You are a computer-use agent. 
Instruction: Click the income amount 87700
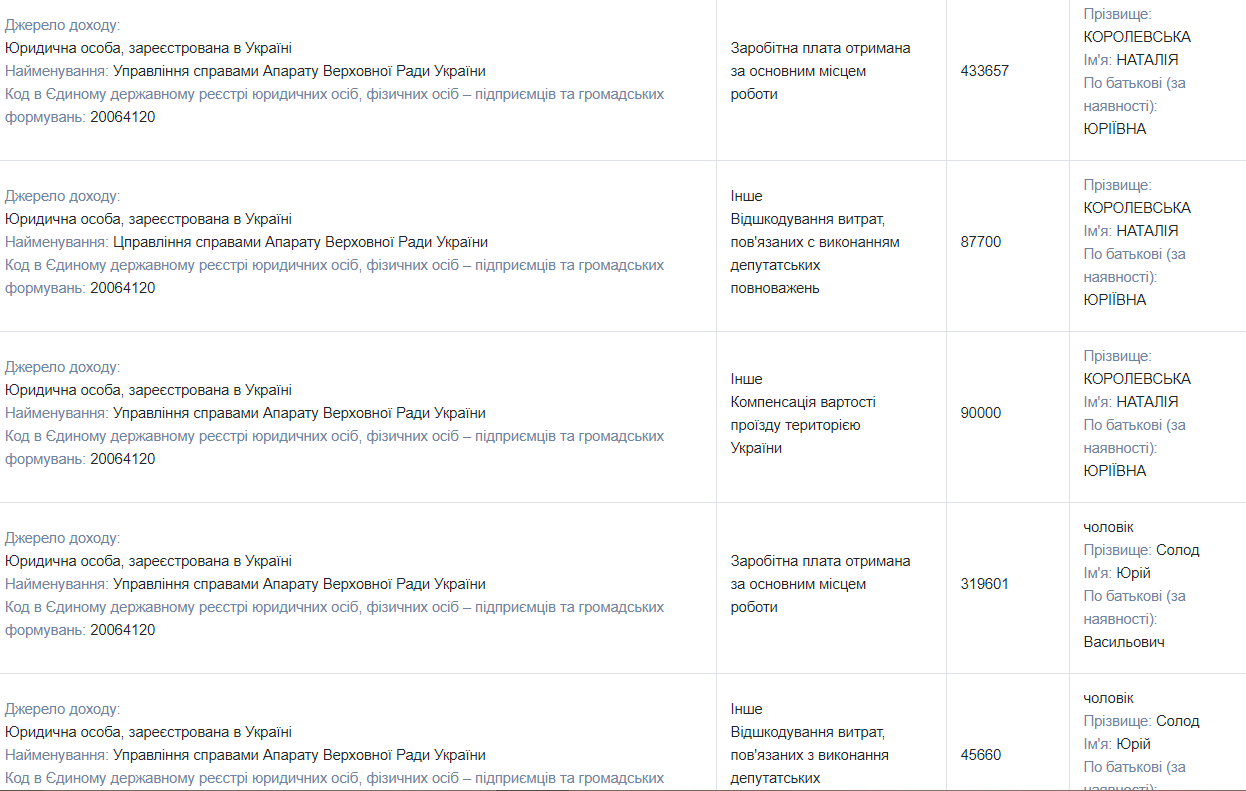[x=980, y=242]
